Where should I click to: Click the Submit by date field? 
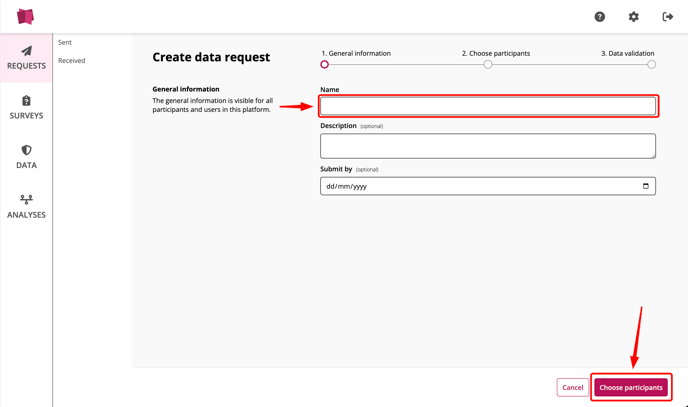tap(488, 186)
